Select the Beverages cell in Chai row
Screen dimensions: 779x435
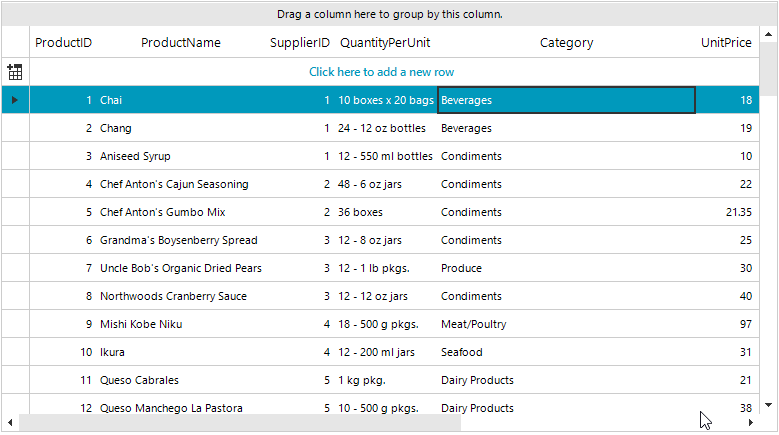566,100
